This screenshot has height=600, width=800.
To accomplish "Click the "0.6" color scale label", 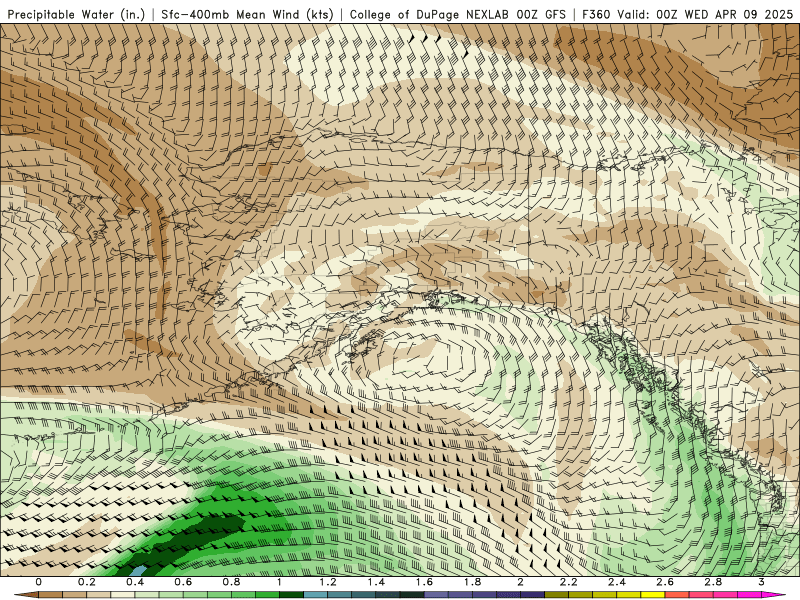I will pos(183,582).
